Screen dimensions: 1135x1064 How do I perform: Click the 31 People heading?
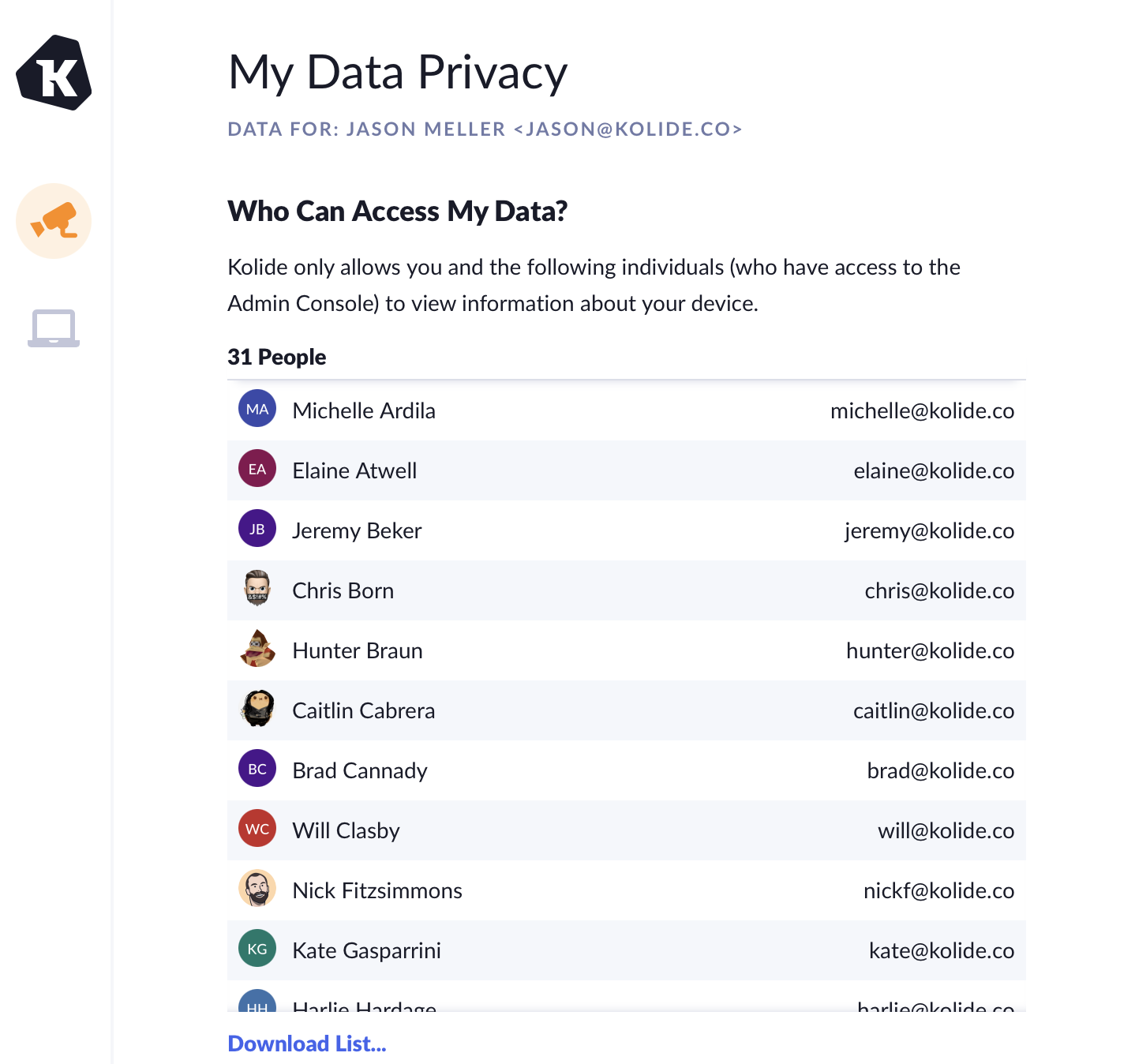coord(277,357)
